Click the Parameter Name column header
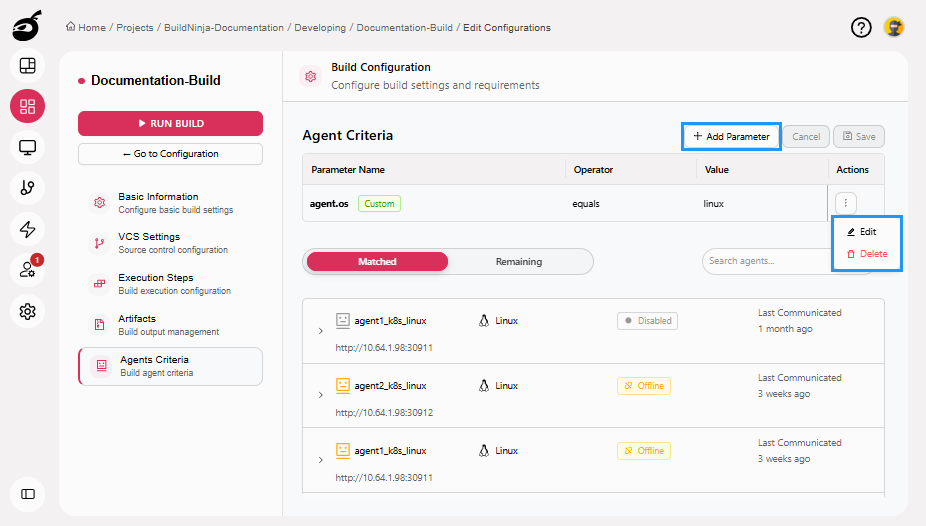Image resolution: width=926 pixels, height=526 pixels. click(x=348, y=169)
